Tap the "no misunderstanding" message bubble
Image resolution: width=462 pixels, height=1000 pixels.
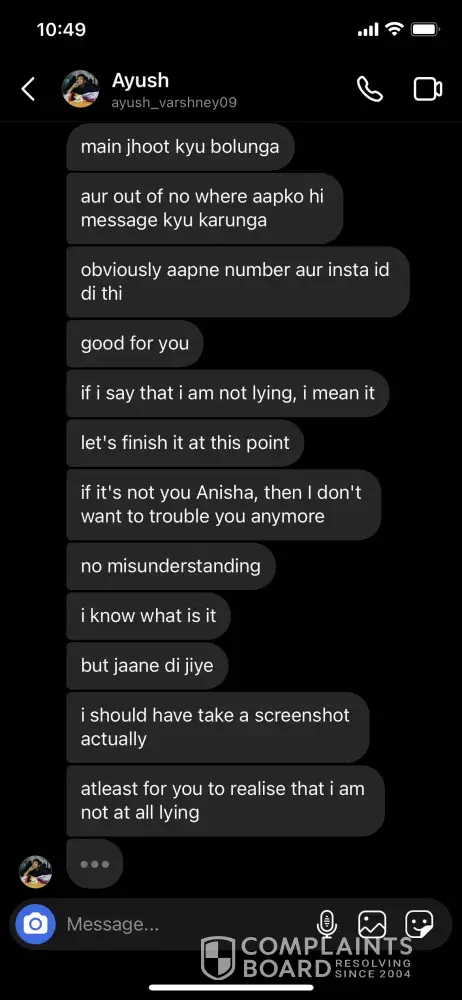point(171,566)
